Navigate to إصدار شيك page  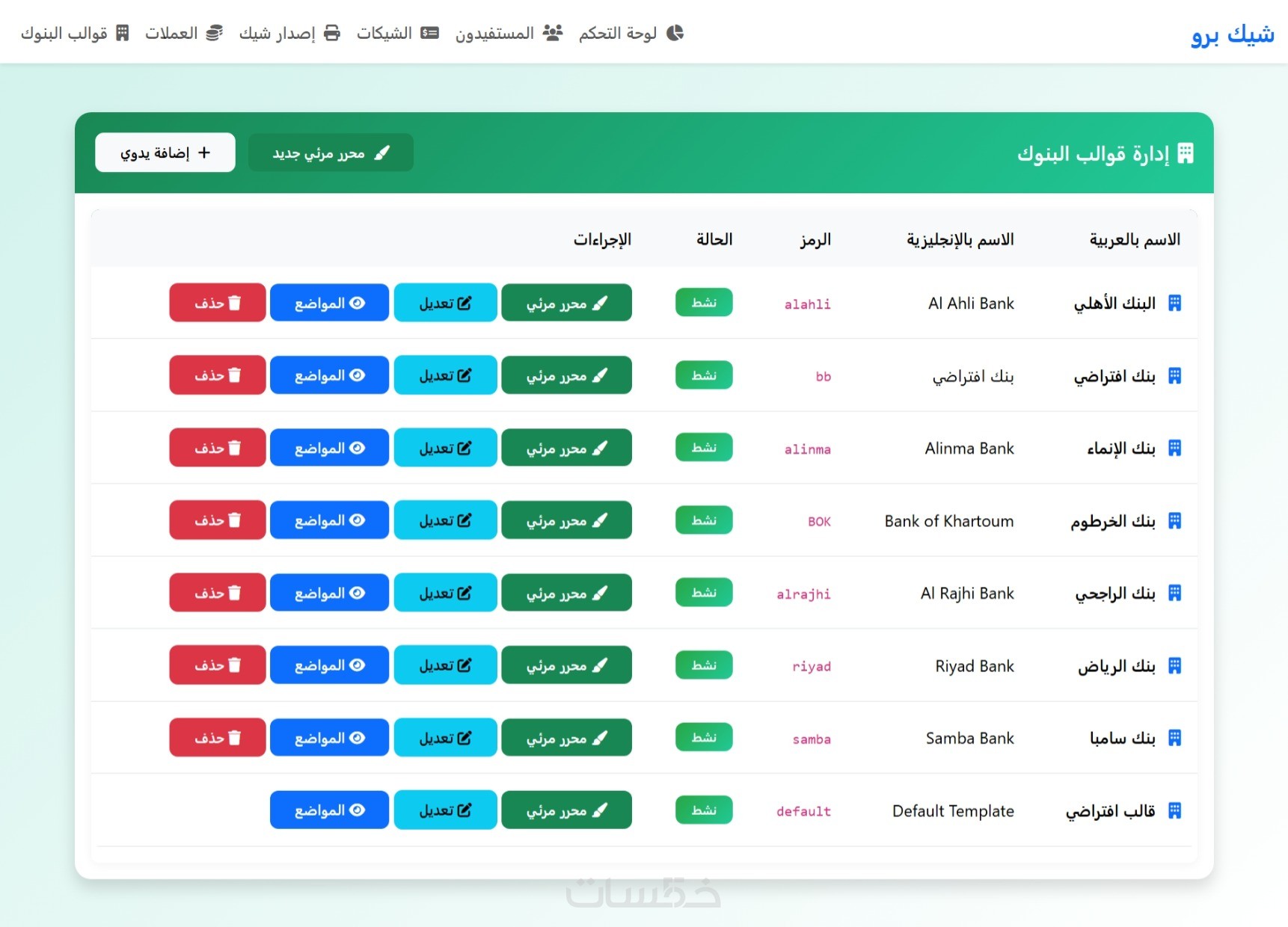point(289,33)
